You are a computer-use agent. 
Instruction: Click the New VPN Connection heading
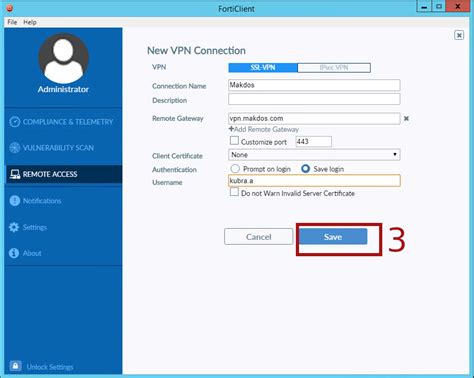pyautogui.click(x=196, y=51)
